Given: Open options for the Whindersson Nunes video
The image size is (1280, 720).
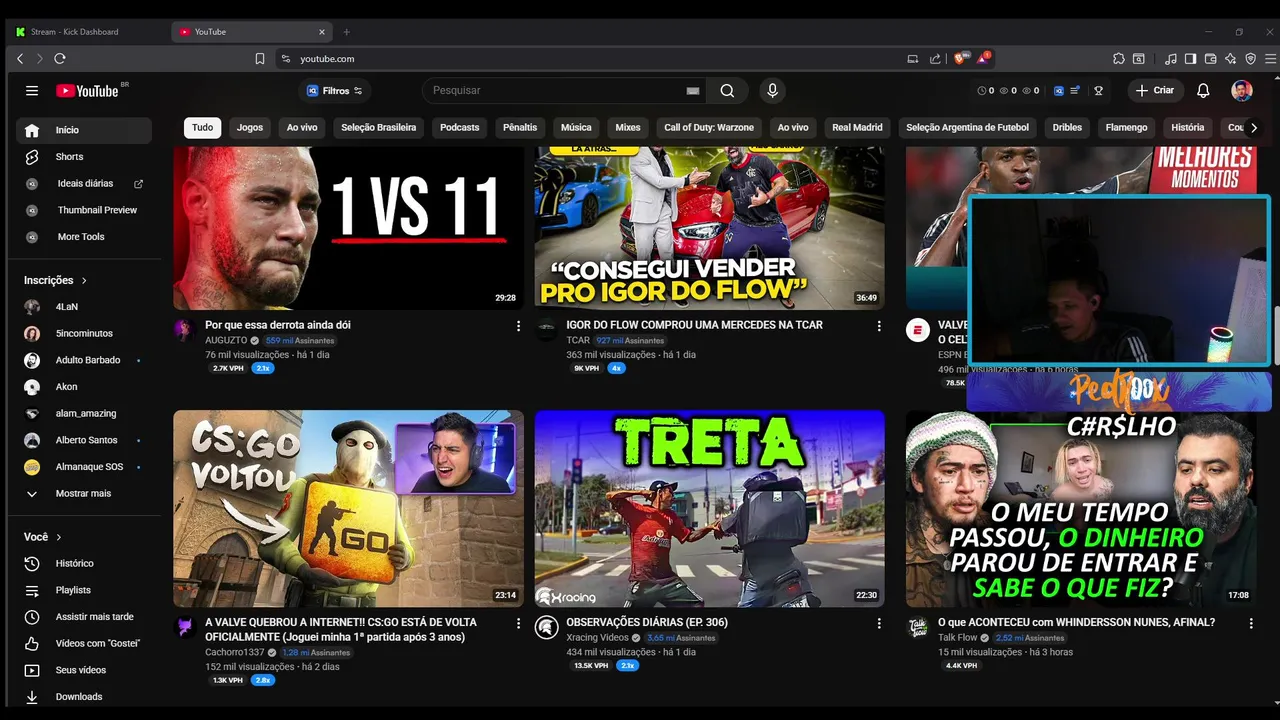Looking at the screenshot, I should click(1251, 623).
